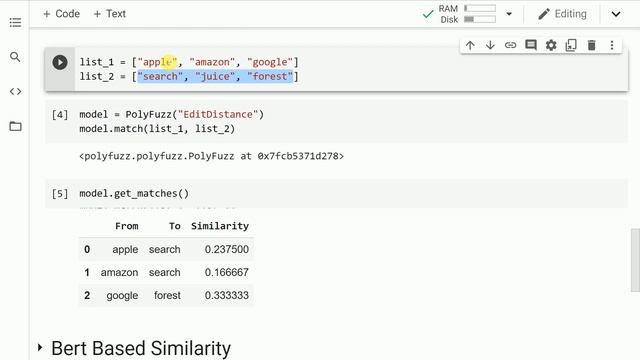This screenshot has width=640, height=360.
Task: Click the RAM usage bar
Action: pos(480,8)
